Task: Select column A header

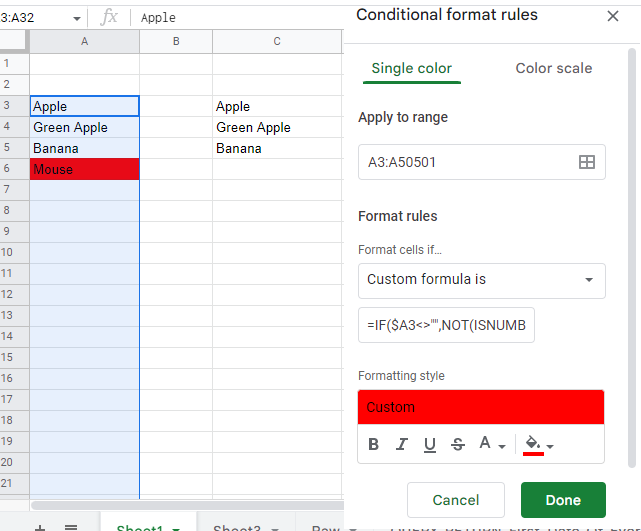Action: tap(84, 41)
